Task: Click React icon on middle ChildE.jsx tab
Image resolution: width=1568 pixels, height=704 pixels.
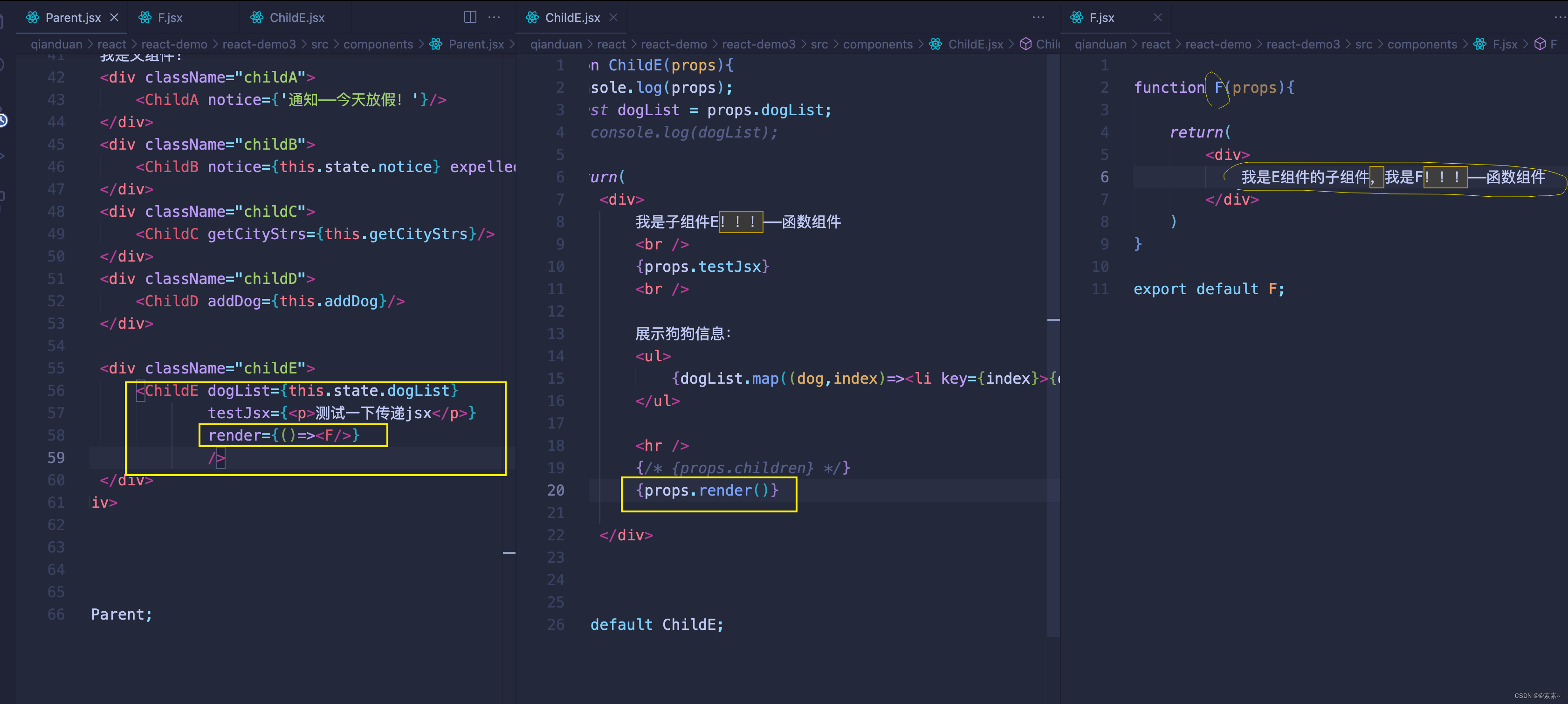Action: click(x=533, y=18)
